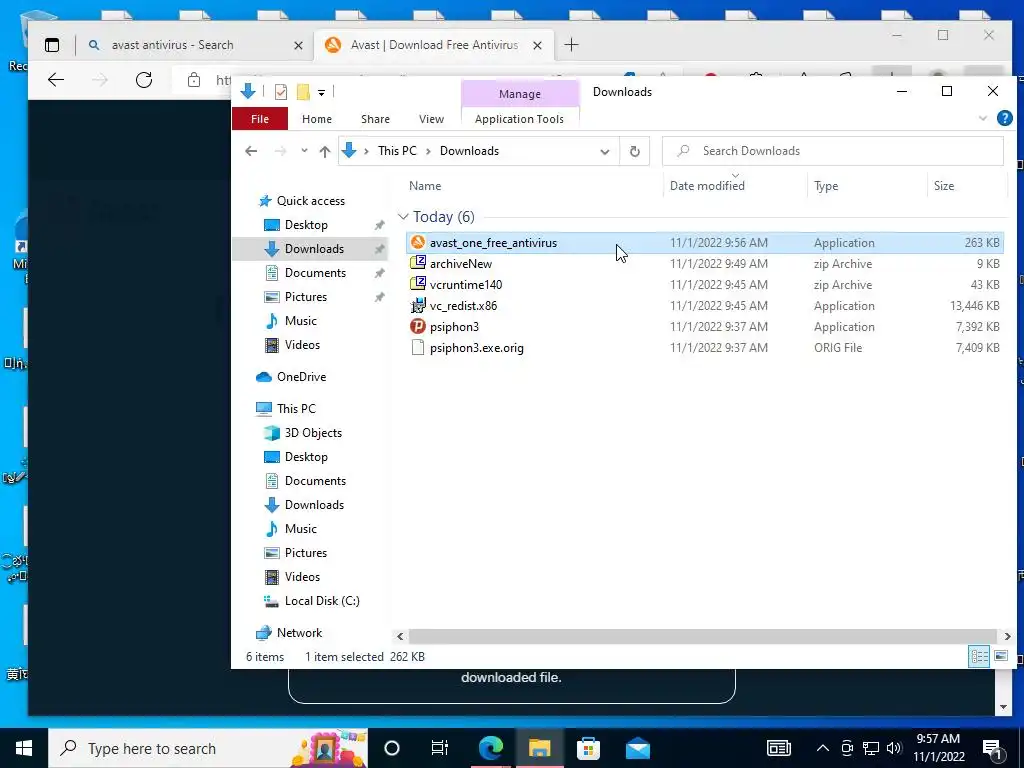Open pinned Documents under Quick access
1024x768 pixels.
315,273
